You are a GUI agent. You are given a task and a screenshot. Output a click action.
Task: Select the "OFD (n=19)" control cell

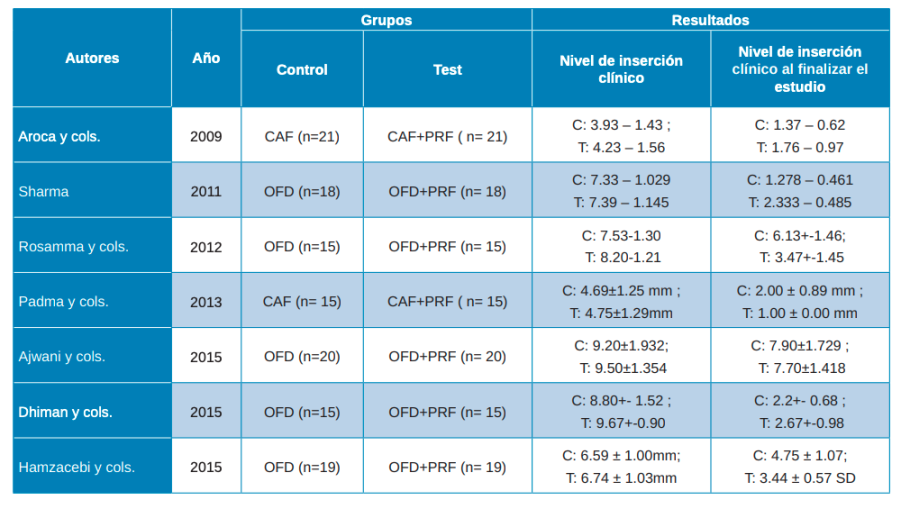302,467
